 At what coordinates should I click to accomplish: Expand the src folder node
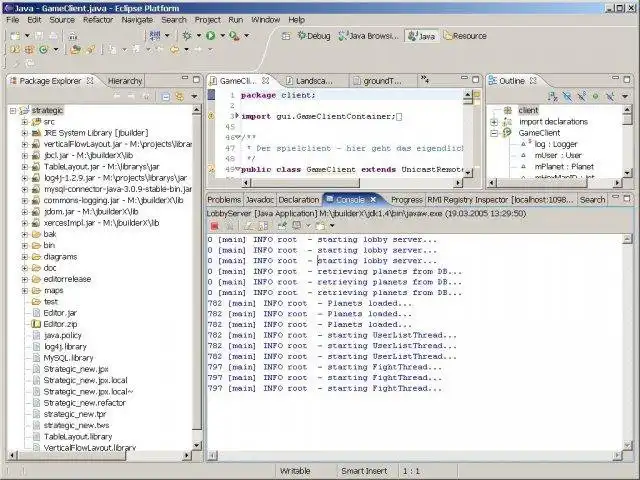(x=25, y=121)
